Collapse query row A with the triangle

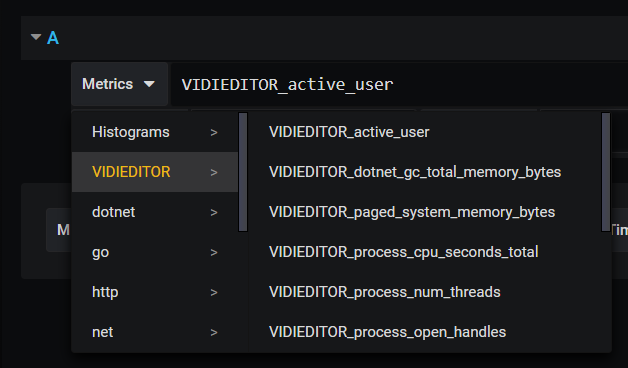[36, 37]
